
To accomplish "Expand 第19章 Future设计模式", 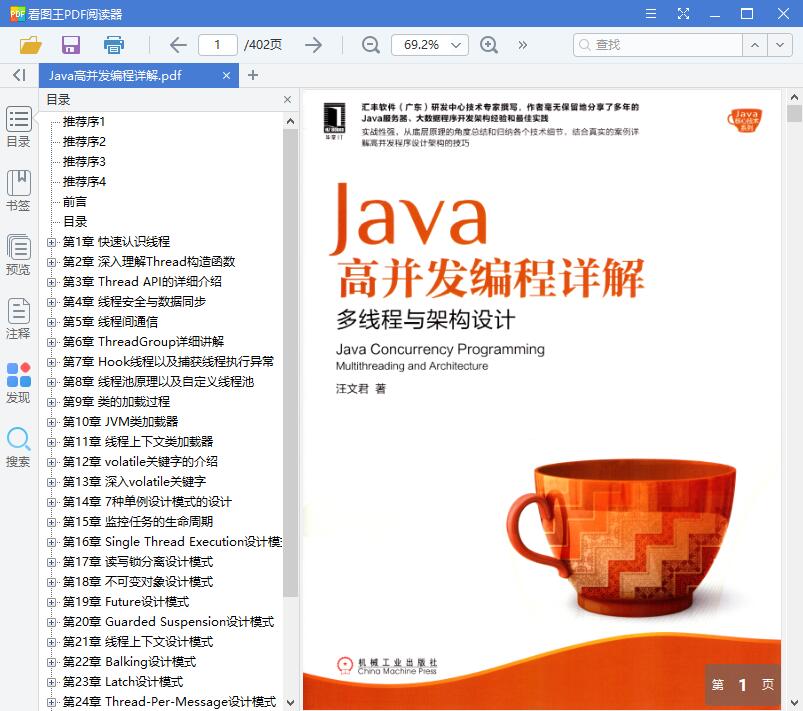I will [51, 602].
